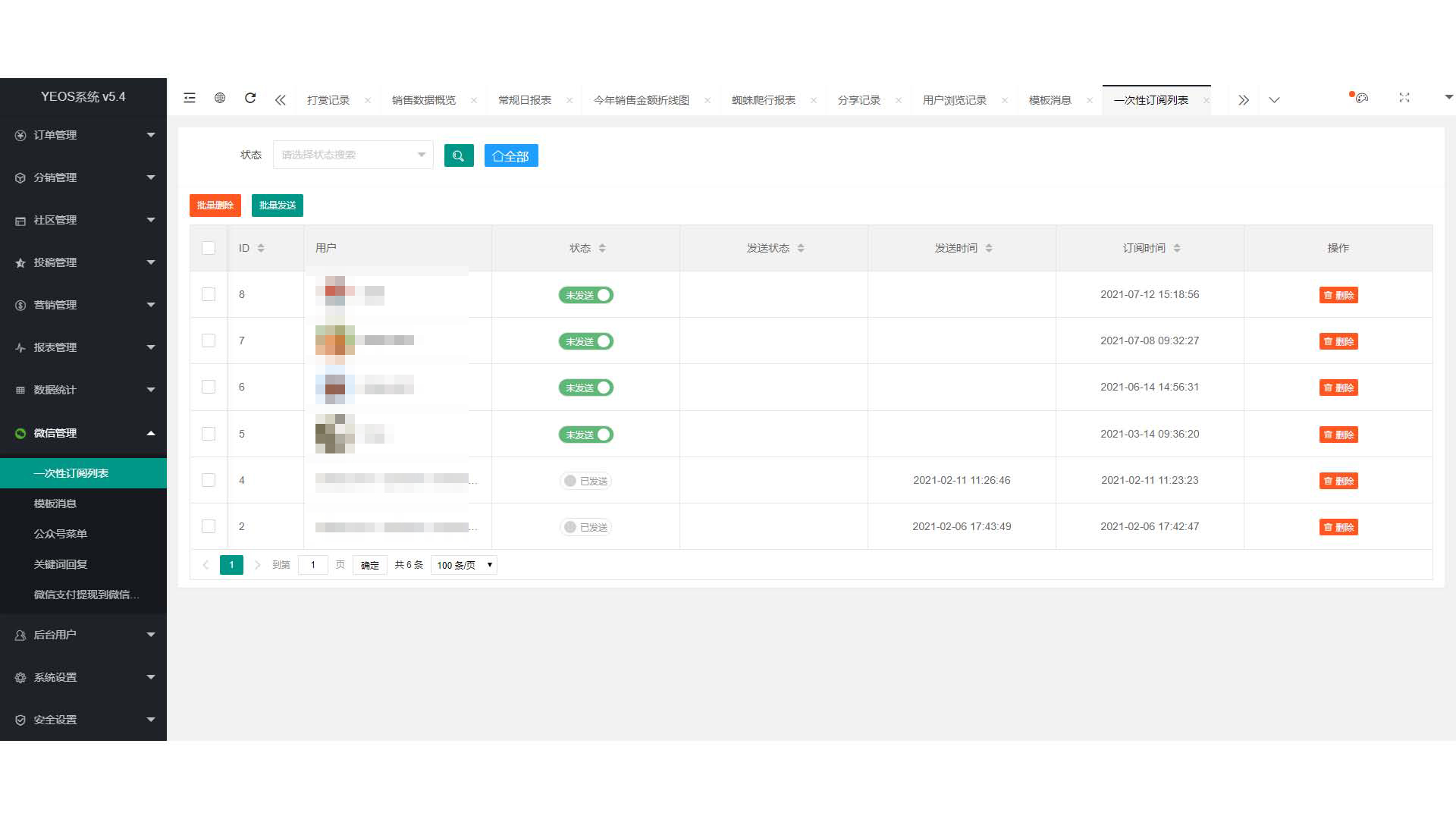Open the theme palette icon
Image resolution: width=1456 pixels, height=819 pixels.
[1361, 98]
